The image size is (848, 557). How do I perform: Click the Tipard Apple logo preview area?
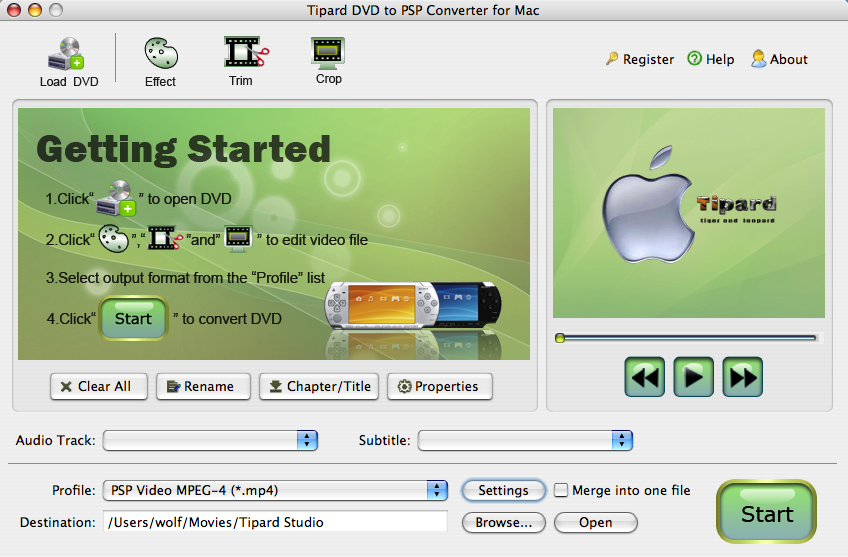coord(688,213)
